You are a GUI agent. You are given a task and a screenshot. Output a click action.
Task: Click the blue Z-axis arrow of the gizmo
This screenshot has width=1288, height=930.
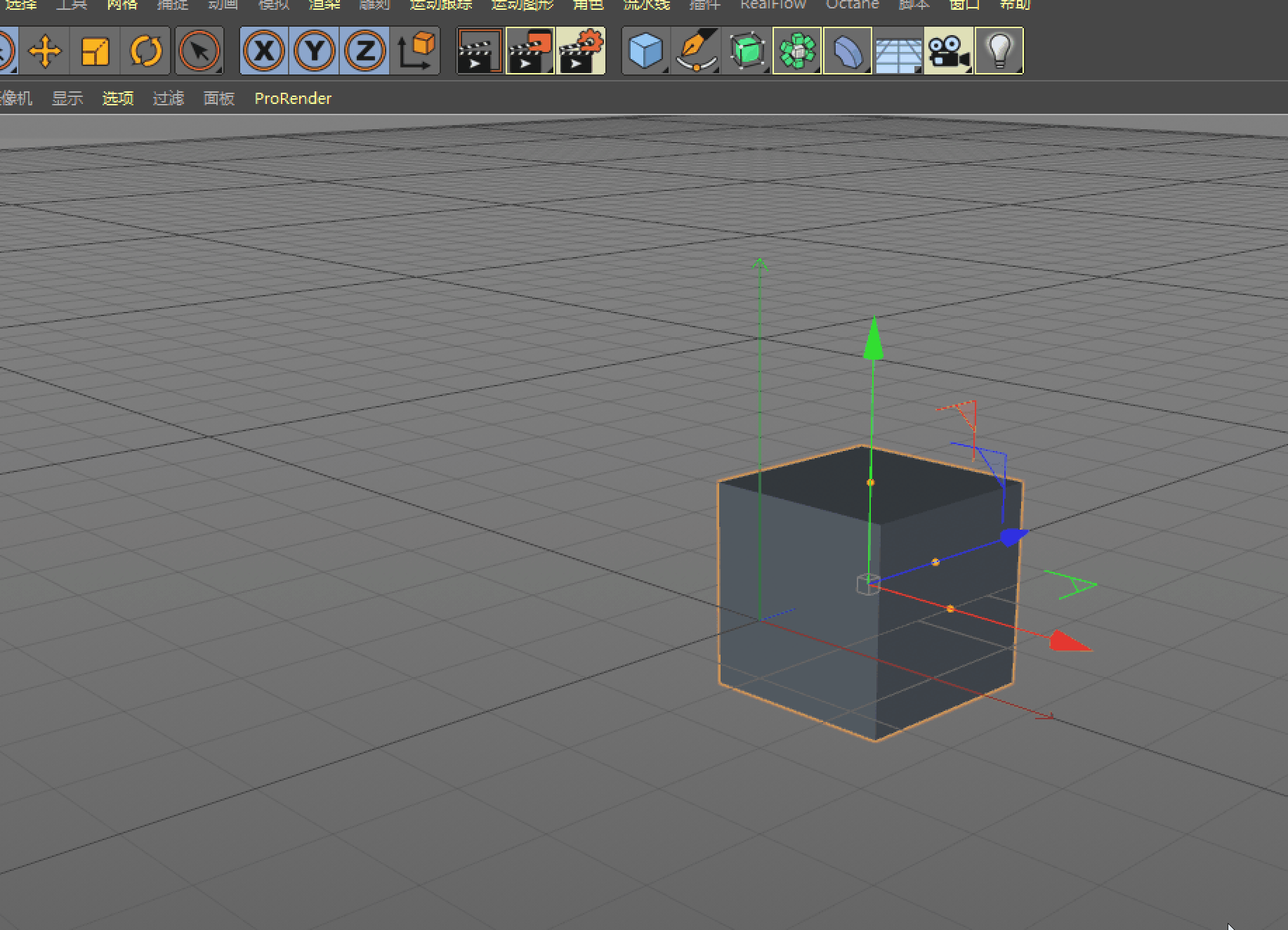pyautogui.click(x=1014, y=537)
